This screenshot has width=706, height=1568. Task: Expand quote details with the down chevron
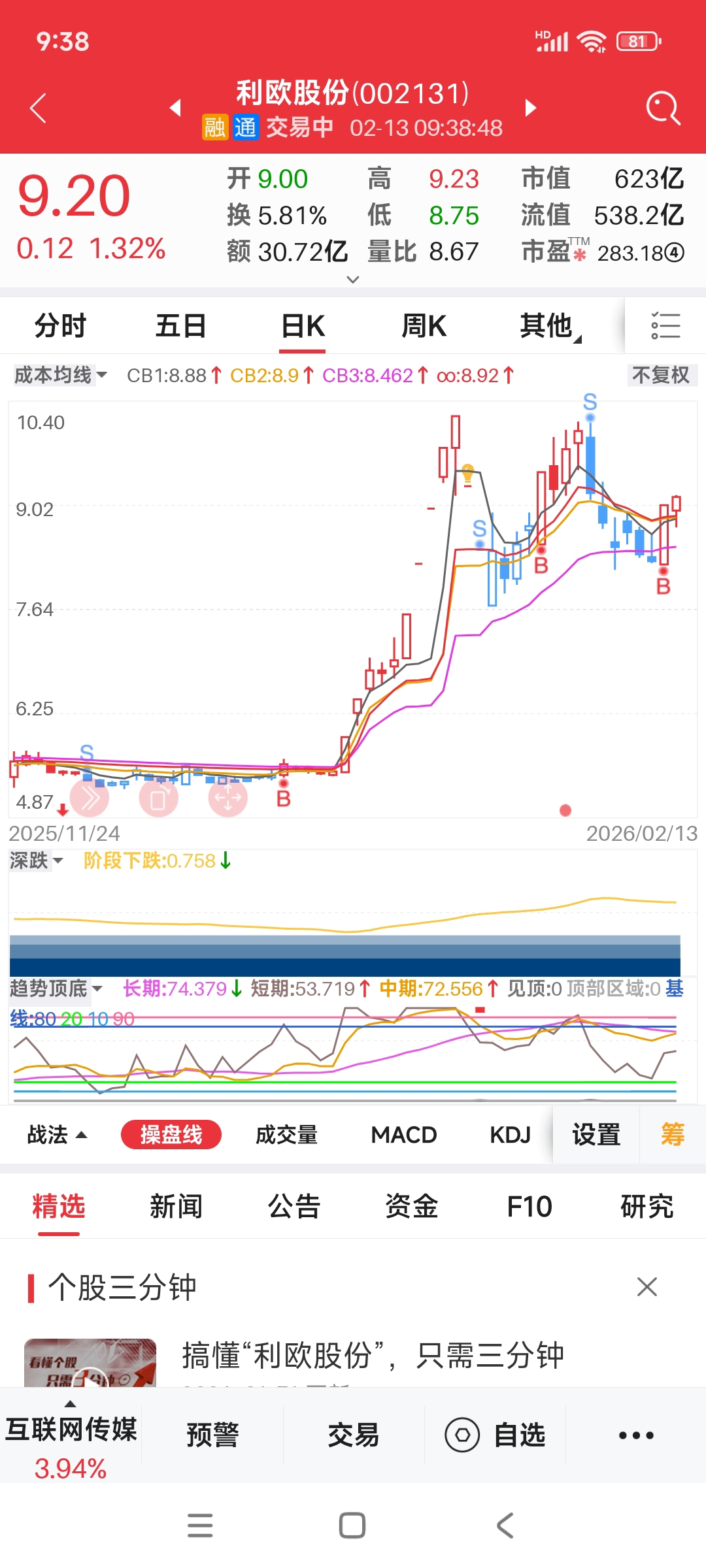353,280
